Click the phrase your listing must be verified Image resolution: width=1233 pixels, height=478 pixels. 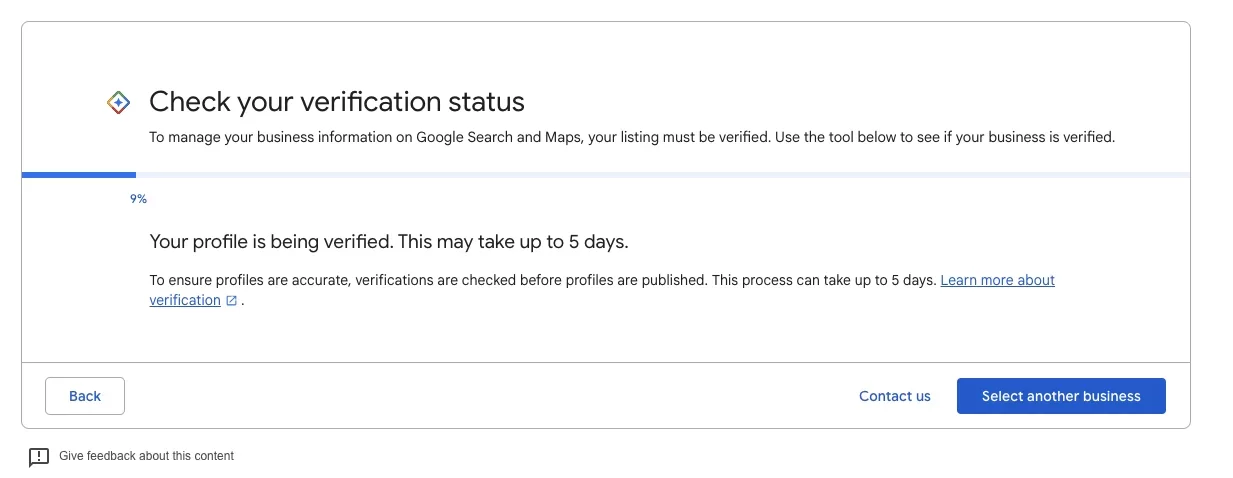point(679,137)
